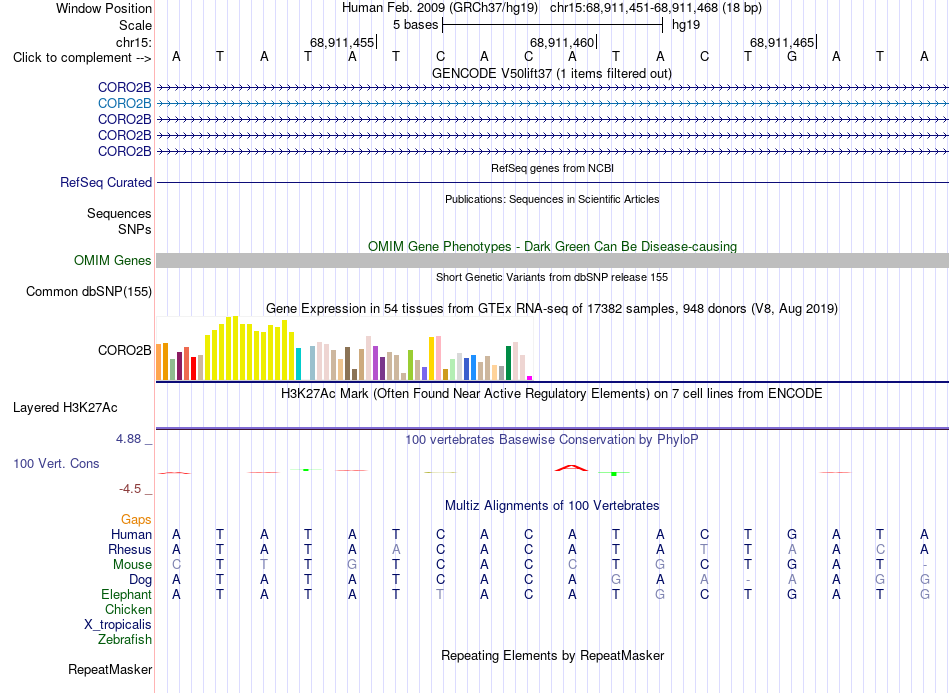Click the cyan bar in GTEx chart
The width and height of the screenshot is (950, 693).
(x=298, y=364)
